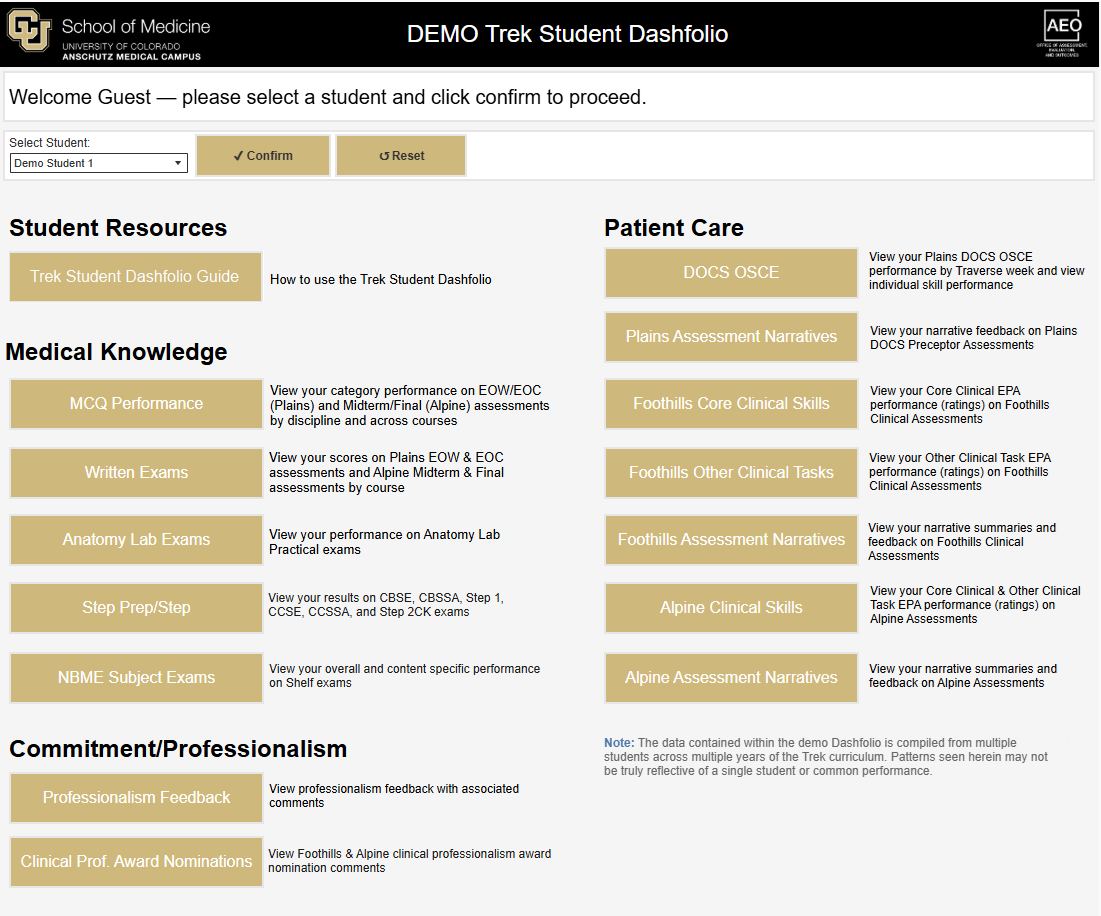Open Foothills Core Clinical Skills

coord(731,404)
